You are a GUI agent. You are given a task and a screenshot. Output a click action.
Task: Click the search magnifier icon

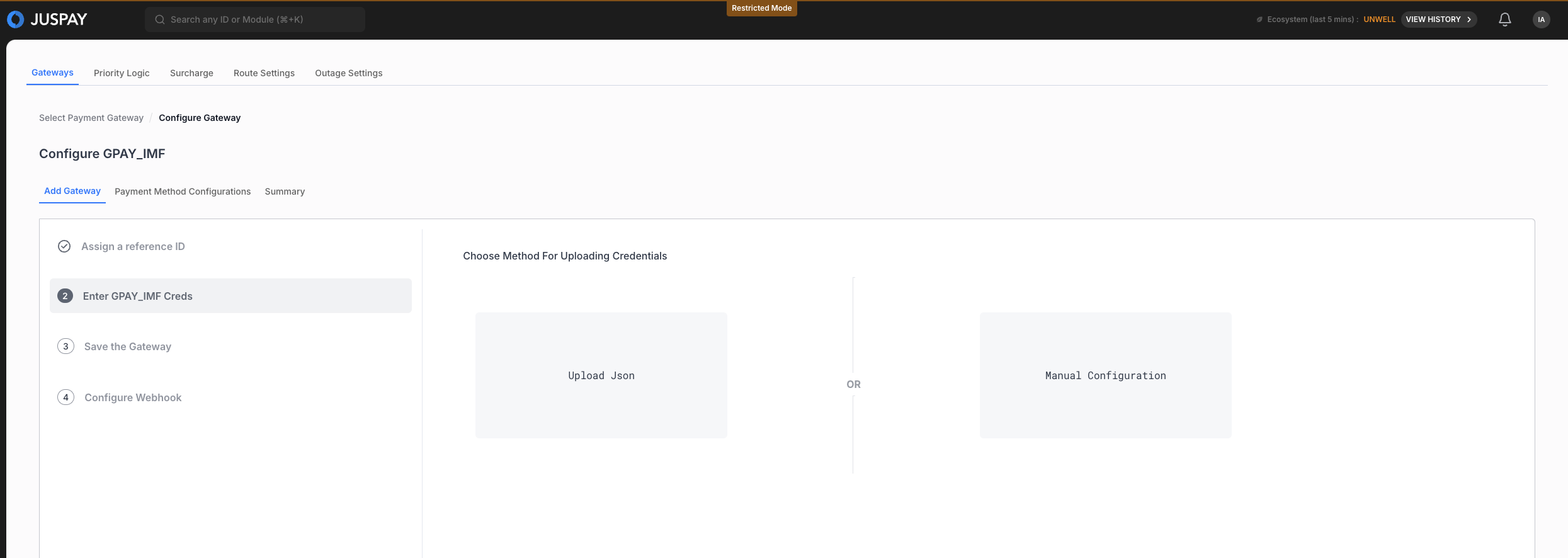(160, 20)
